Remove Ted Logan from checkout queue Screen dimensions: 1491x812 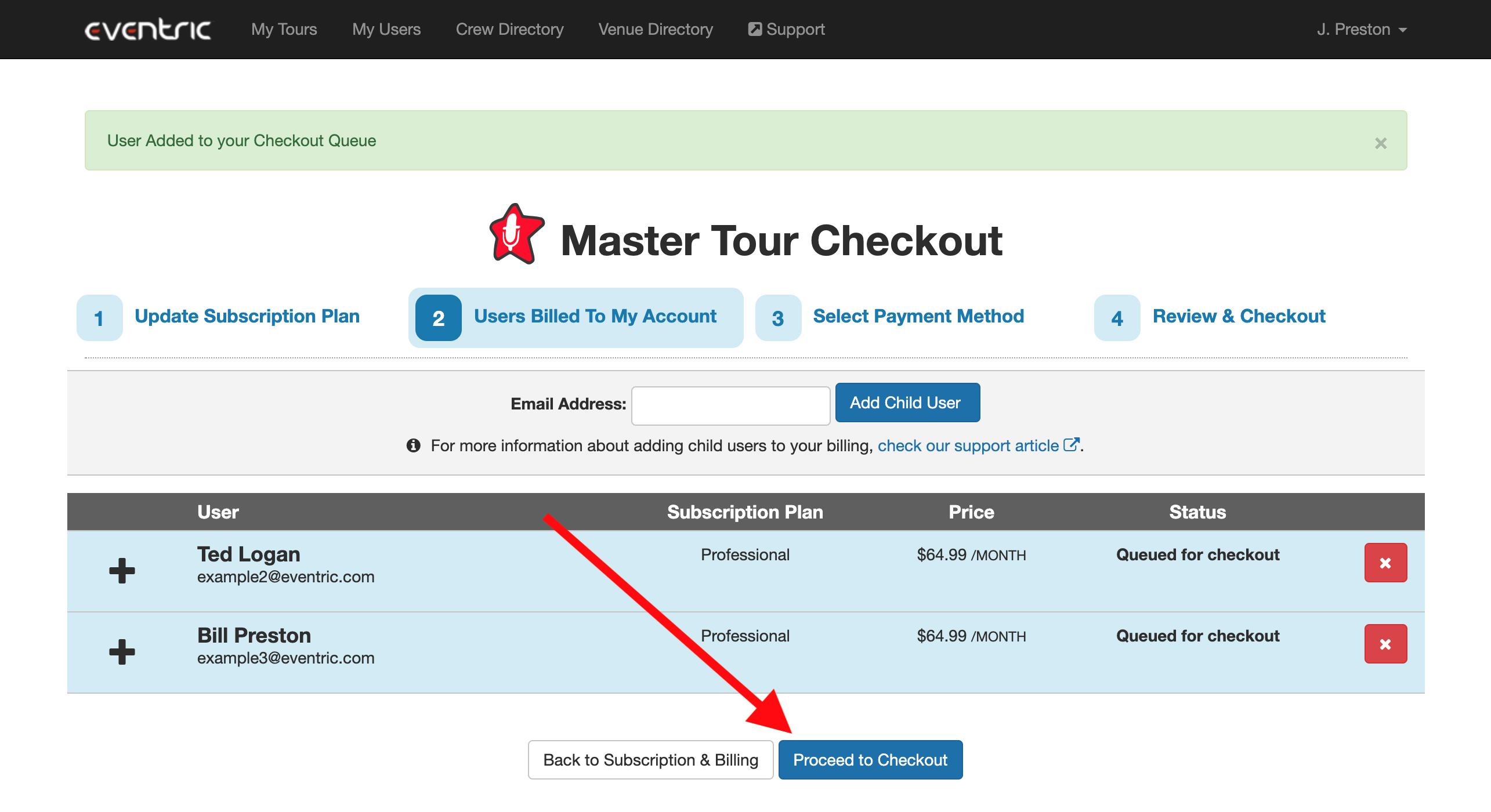tap(1385, 563)
